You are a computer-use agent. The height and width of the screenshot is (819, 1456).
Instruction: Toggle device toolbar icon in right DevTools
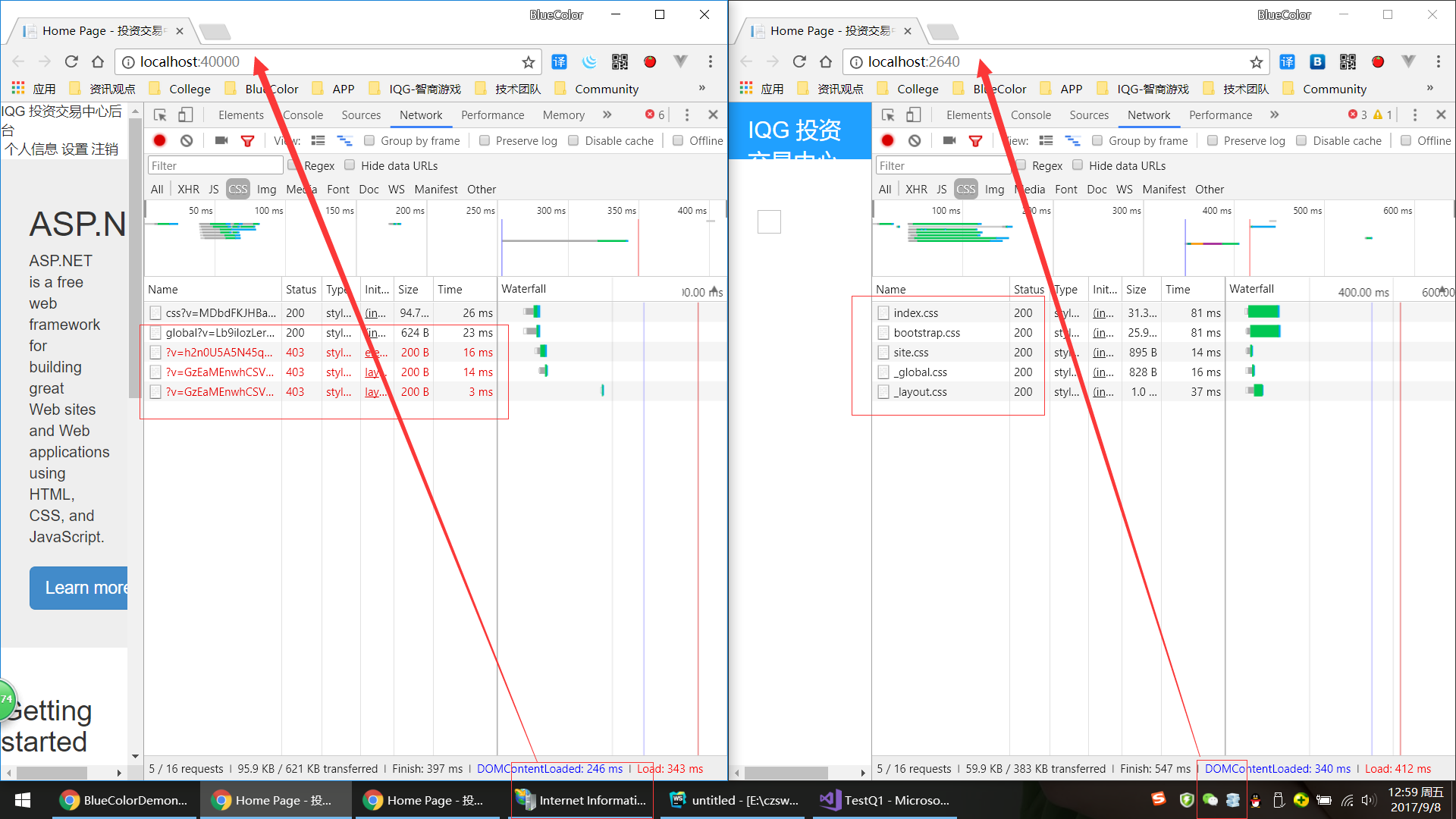[914, 115]
